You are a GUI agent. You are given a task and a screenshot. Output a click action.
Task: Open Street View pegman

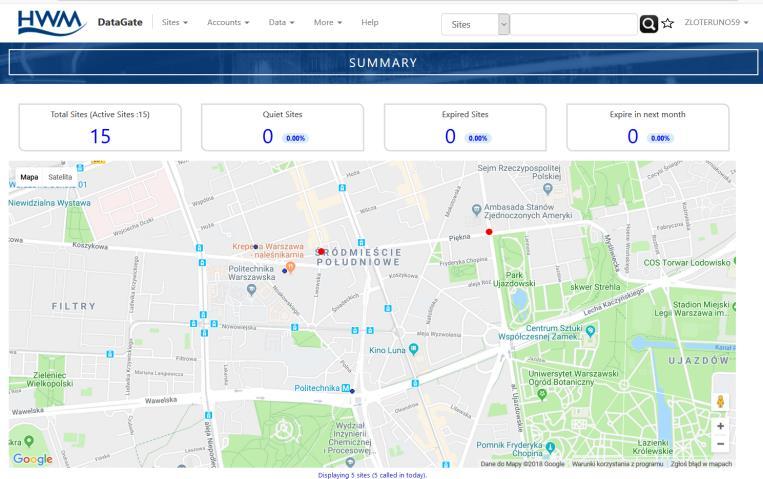pyautogui.click(x=721, y=402)
